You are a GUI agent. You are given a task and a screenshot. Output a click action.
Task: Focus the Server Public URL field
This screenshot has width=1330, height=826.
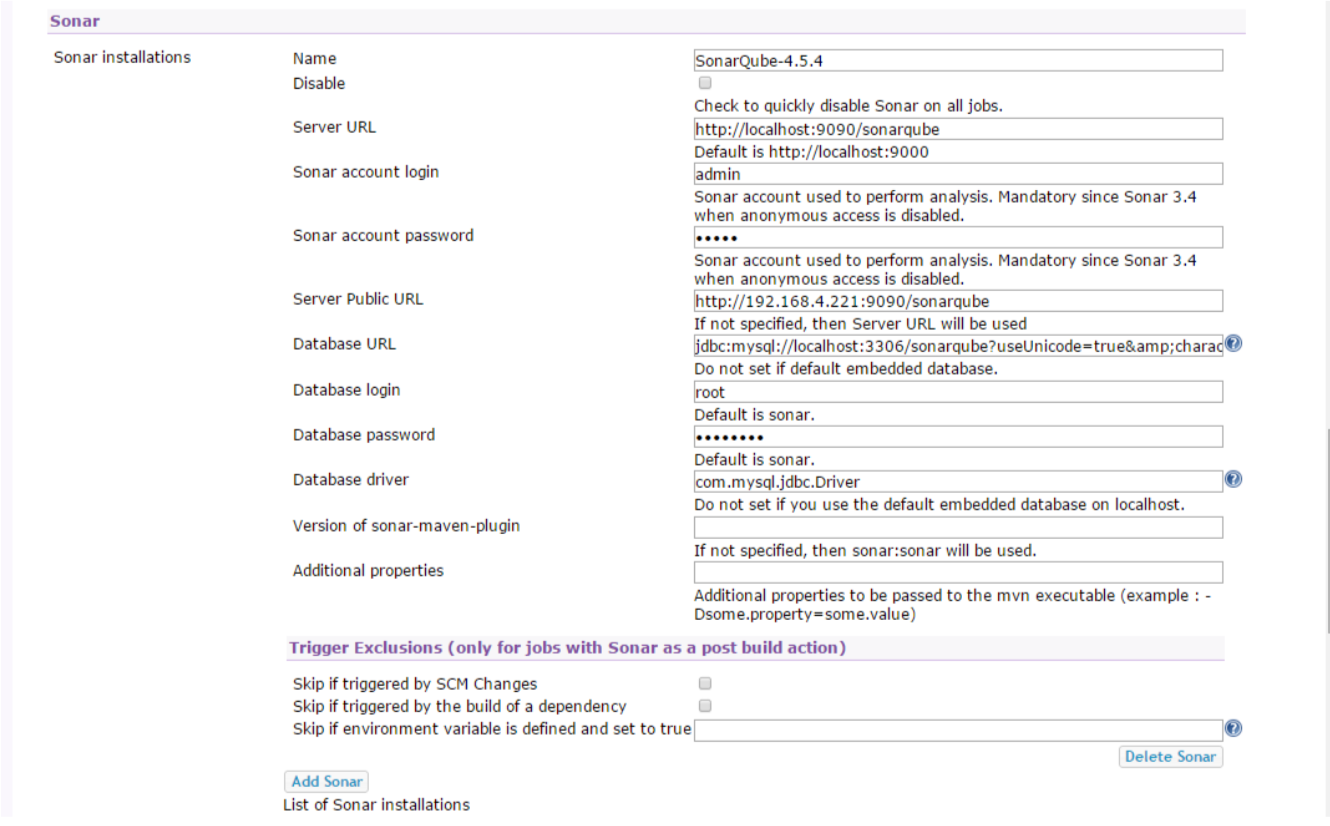pos(958,301)
